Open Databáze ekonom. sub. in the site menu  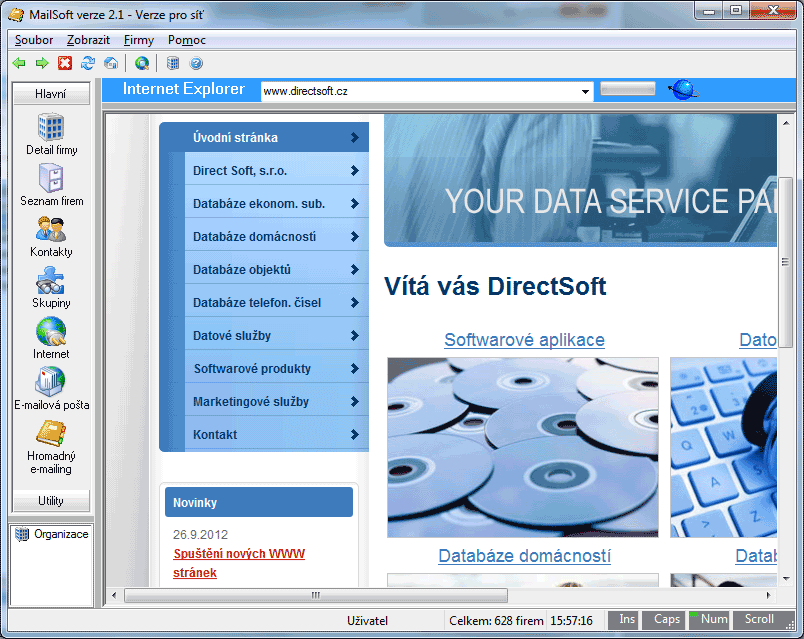click(276, 204)
